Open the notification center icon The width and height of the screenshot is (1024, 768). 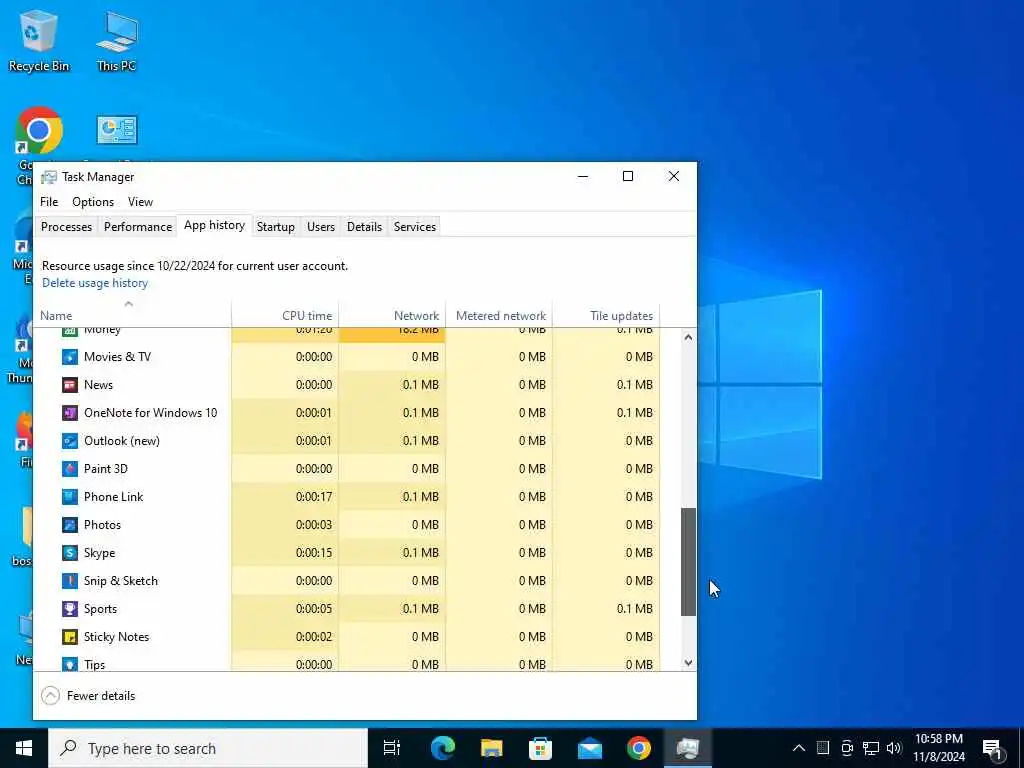[x=992, y=748]
